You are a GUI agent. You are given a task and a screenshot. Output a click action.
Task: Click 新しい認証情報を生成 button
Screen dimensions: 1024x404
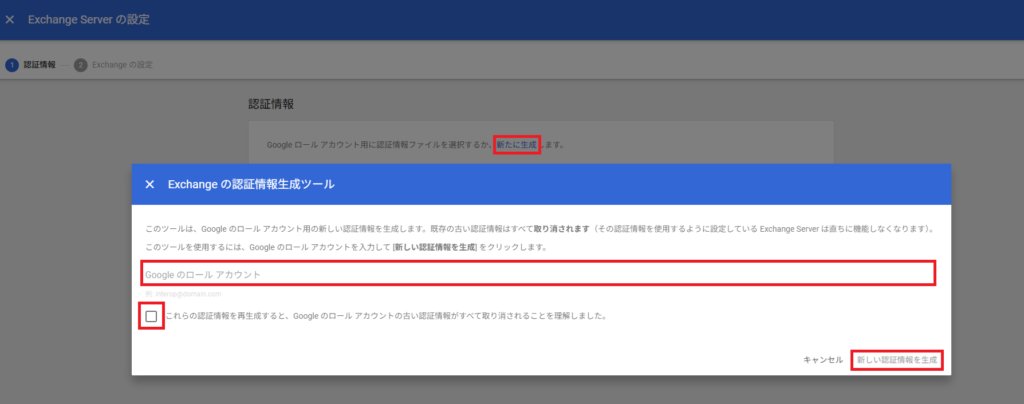[x=897, y=360]
